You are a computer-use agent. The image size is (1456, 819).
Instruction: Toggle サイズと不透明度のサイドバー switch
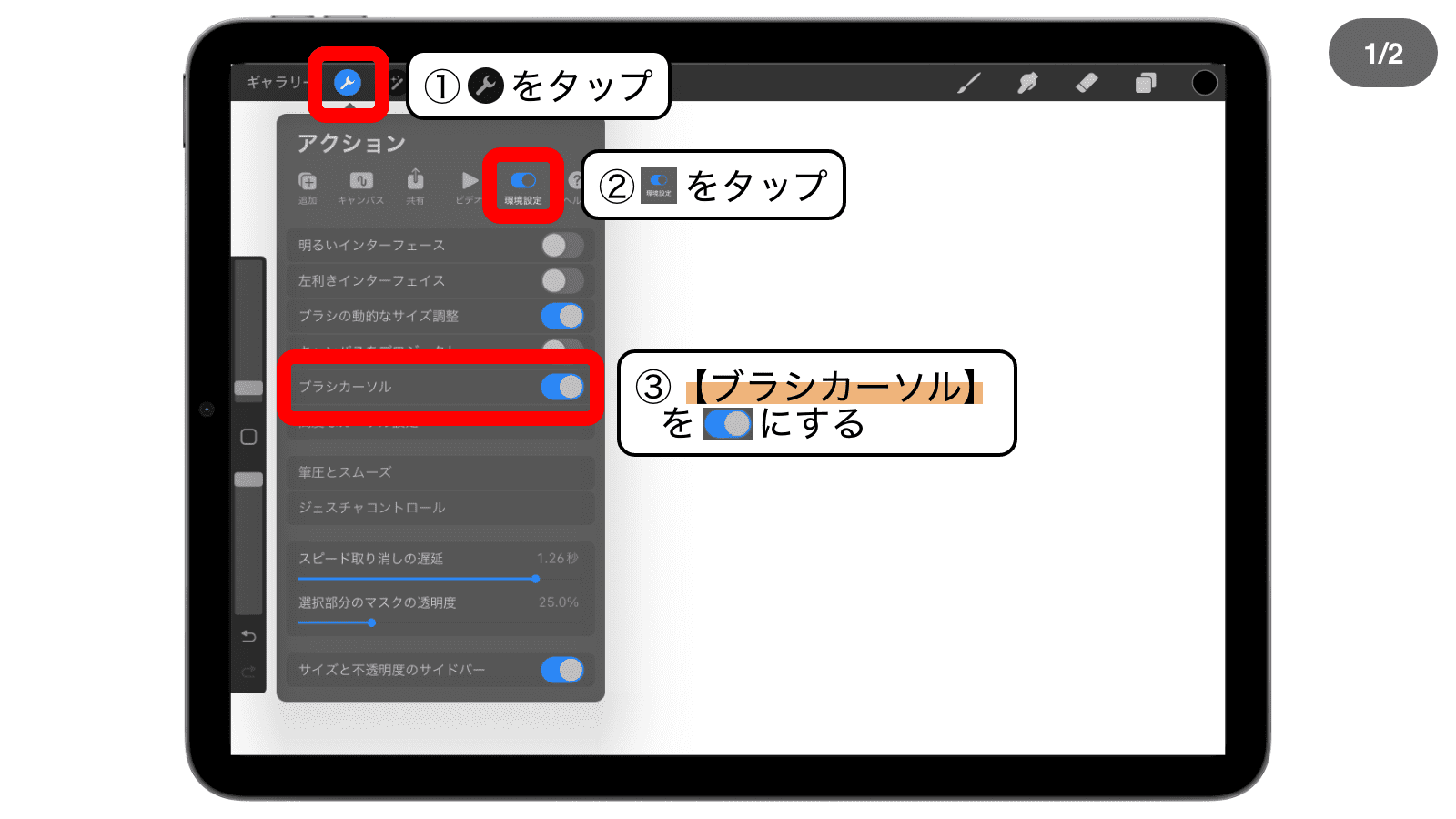(x=561, y=670)
